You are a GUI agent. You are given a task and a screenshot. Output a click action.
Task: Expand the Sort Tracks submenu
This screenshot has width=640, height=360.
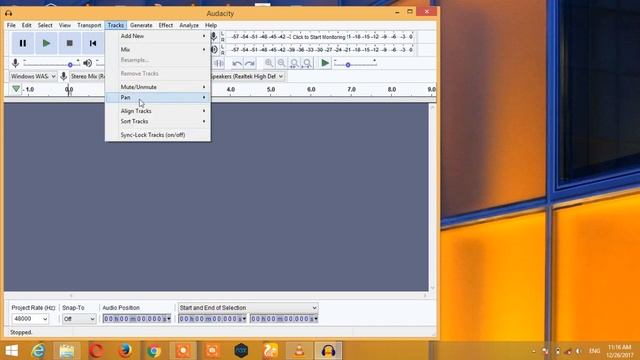(158, 121)
